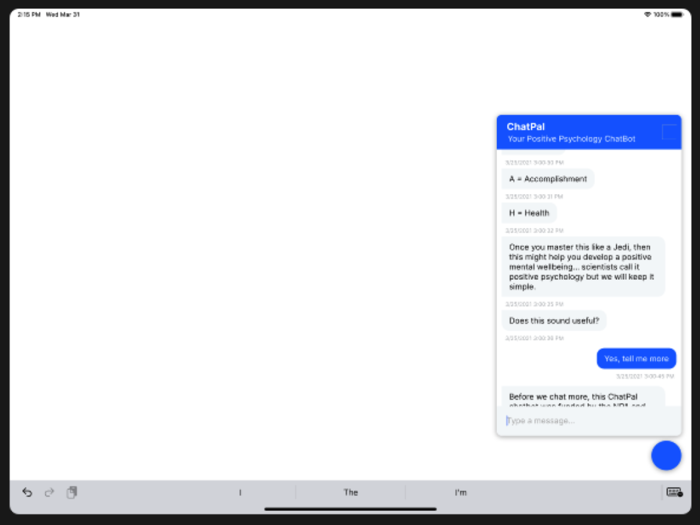This screenshot has height=525, width=700.
Task: Tap the time in status bar
Action: coord(29,15)
